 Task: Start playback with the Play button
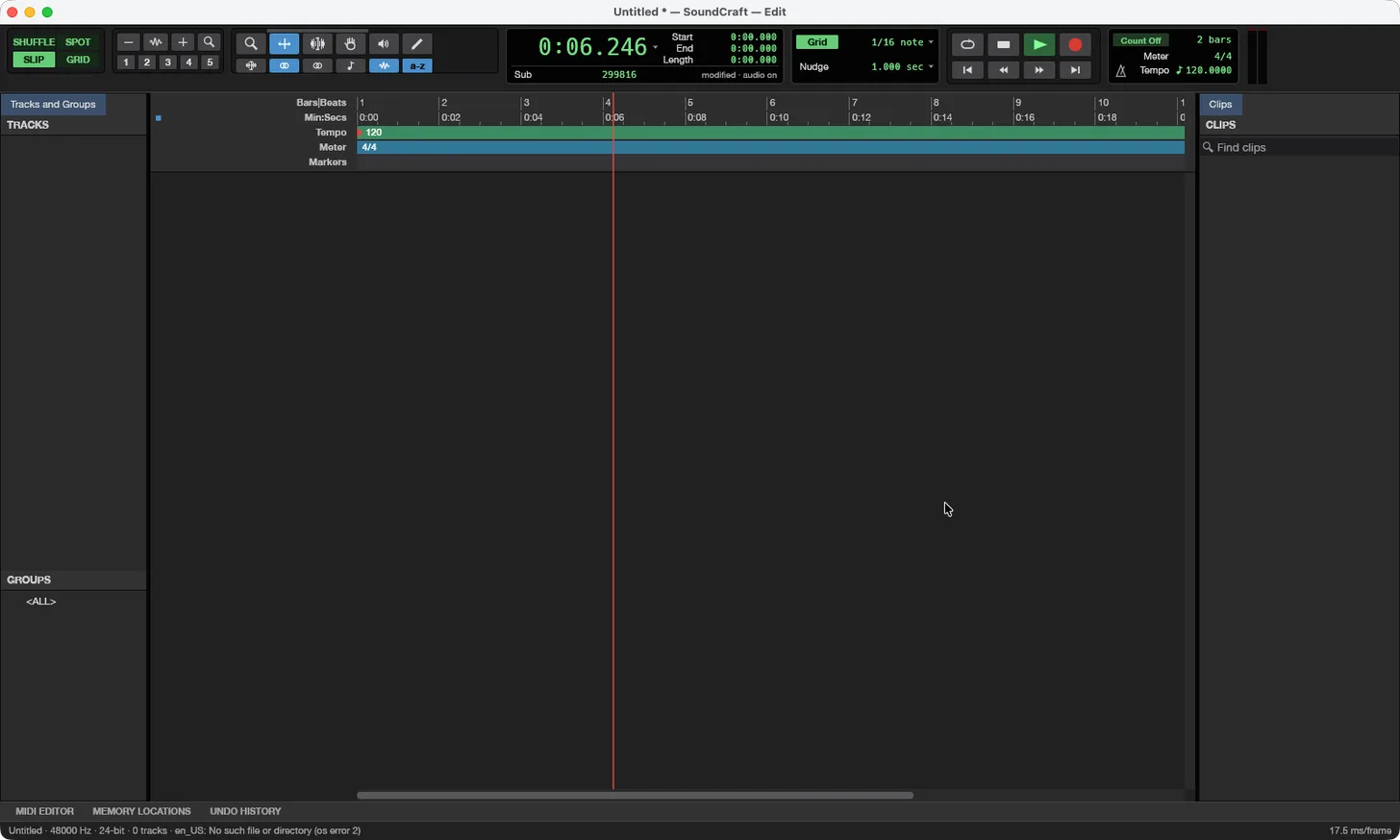1039,45
